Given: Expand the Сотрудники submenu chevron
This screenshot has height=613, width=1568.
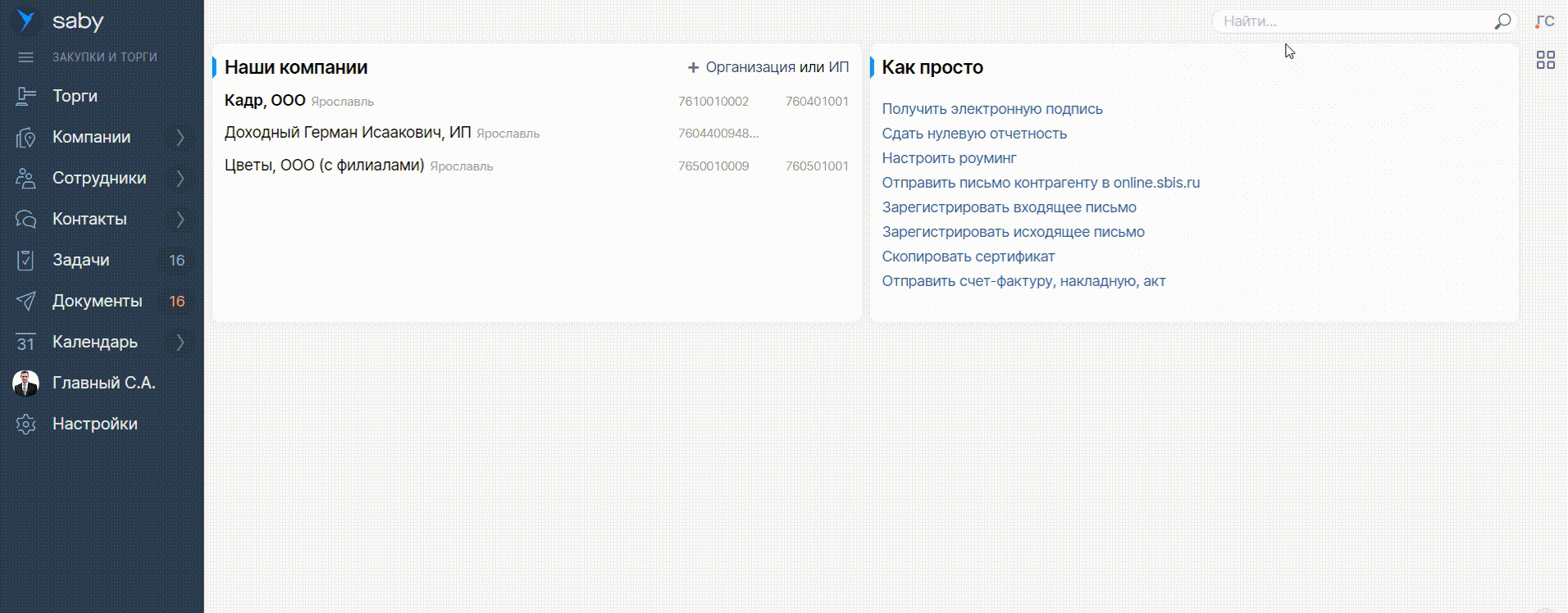Looking at the screenshot, I should pyautogui.click(x=180, y=179).
